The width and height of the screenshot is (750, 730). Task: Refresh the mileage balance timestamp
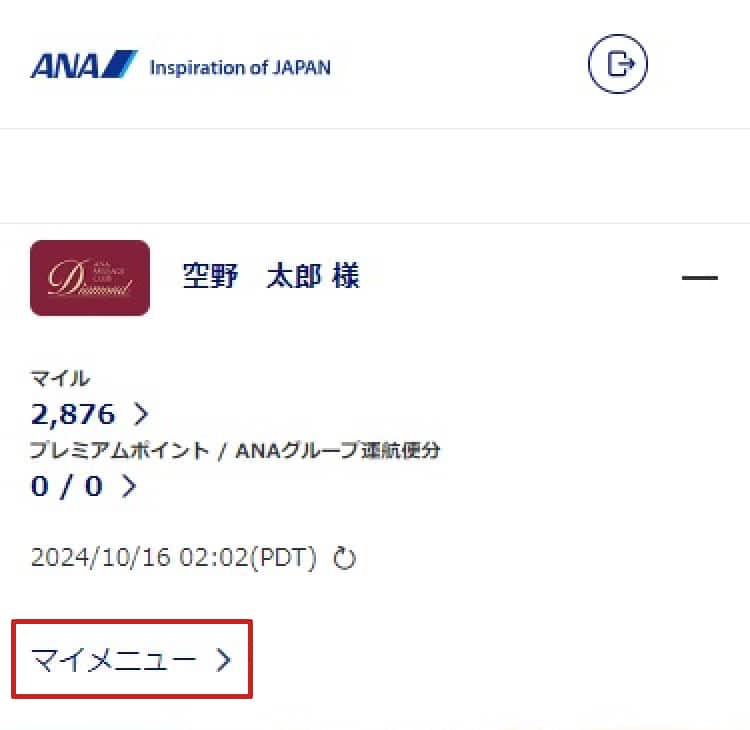click(344, 558)
